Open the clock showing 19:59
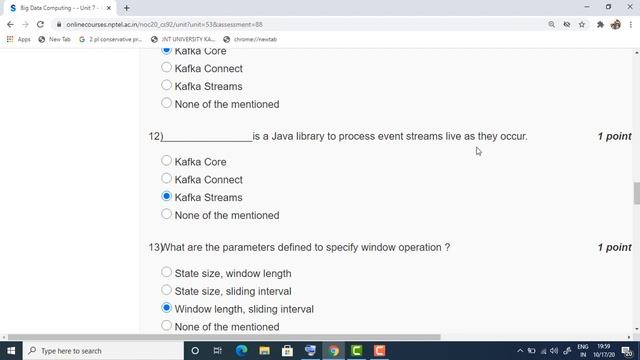The height and width of the screenshot is (360, 640). point(604,351)
